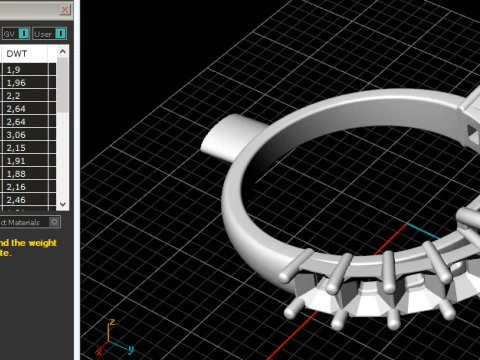This screenshot has width=480, height=360.
Task: Toggle the User materials switch
Action: (x=60, y=34)
